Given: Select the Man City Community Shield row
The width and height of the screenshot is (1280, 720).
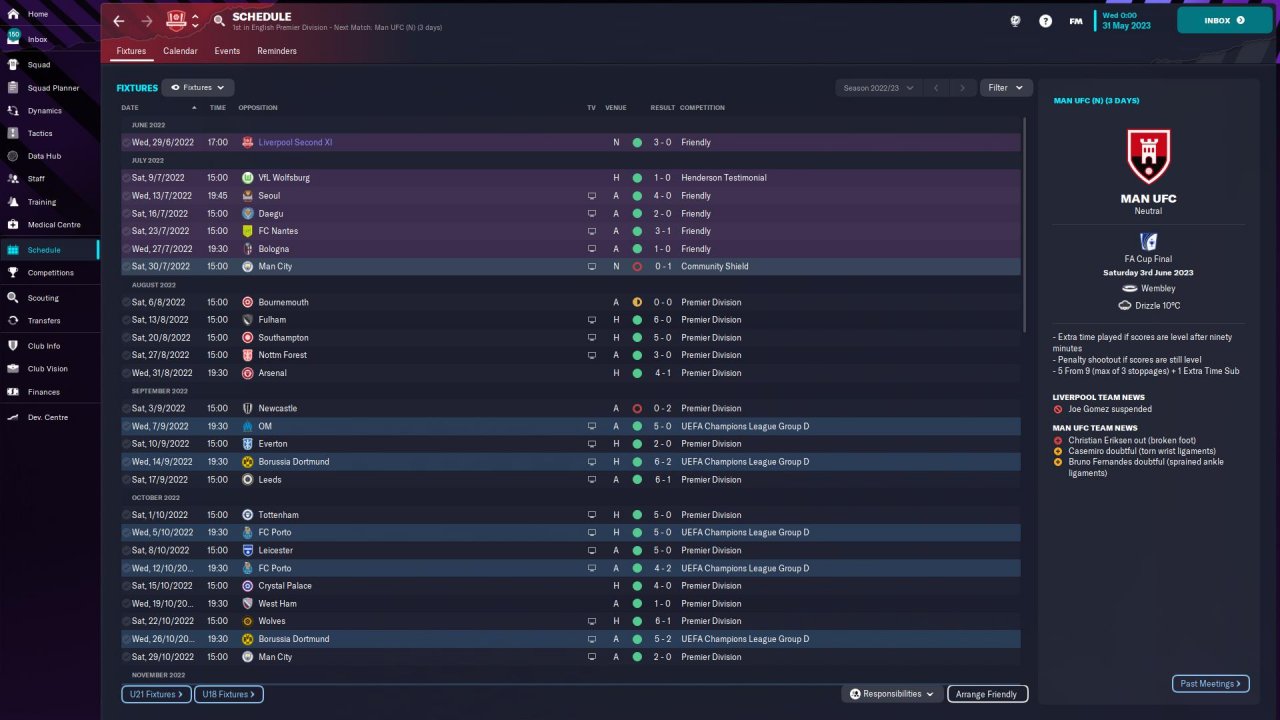Looking at the screenshot, I should point(571,267).
